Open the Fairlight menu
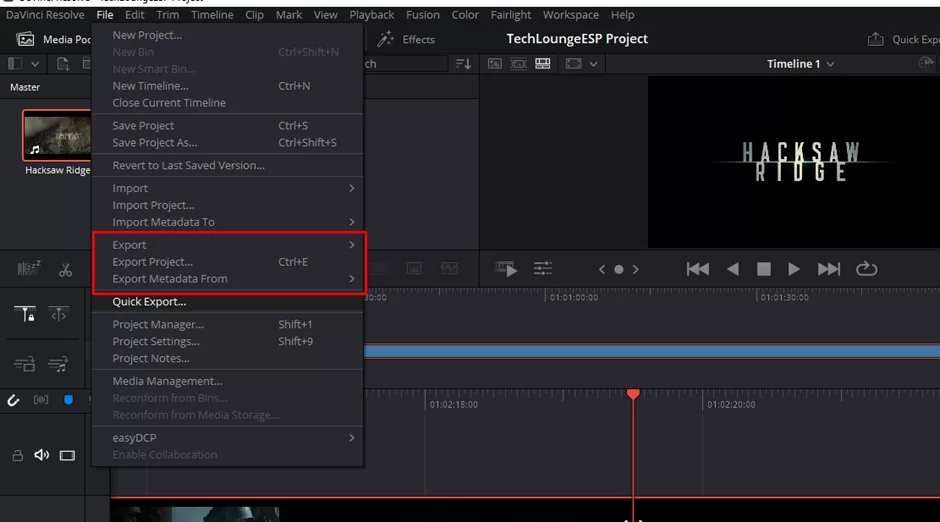The image size is (940, 522). 511,15
